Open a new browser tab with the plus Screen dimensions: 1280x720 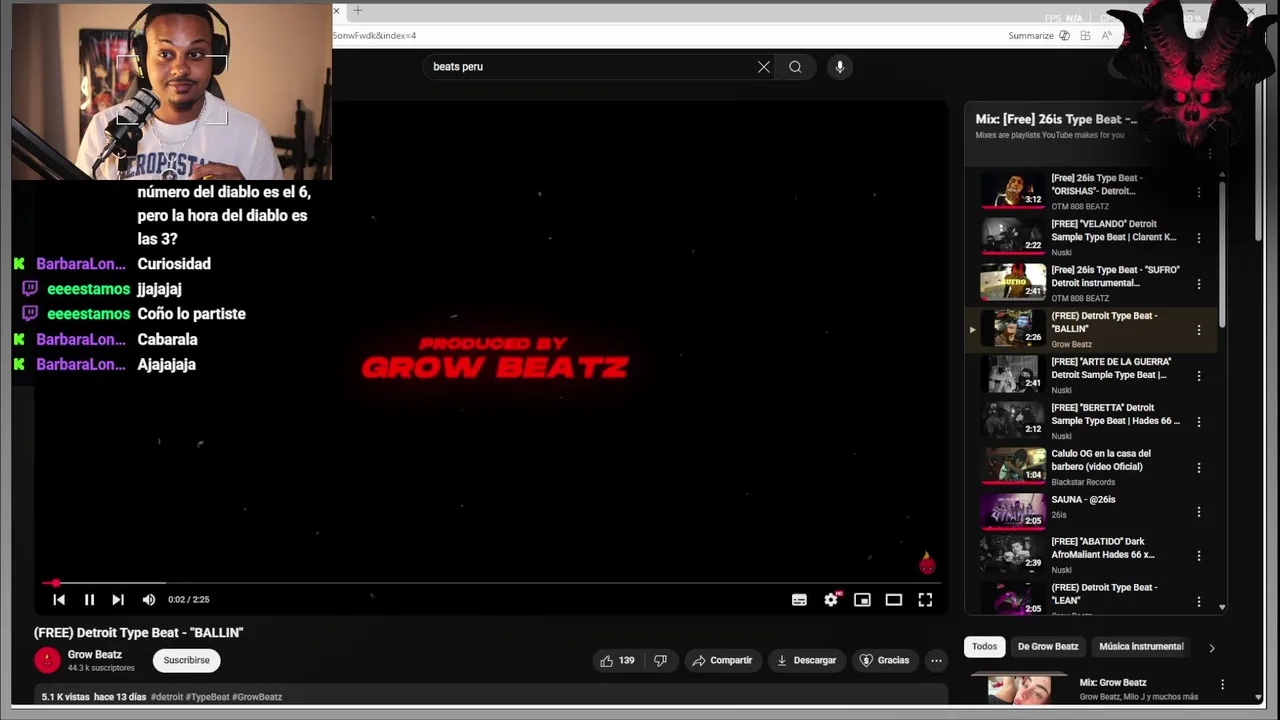tap(357, 11)
